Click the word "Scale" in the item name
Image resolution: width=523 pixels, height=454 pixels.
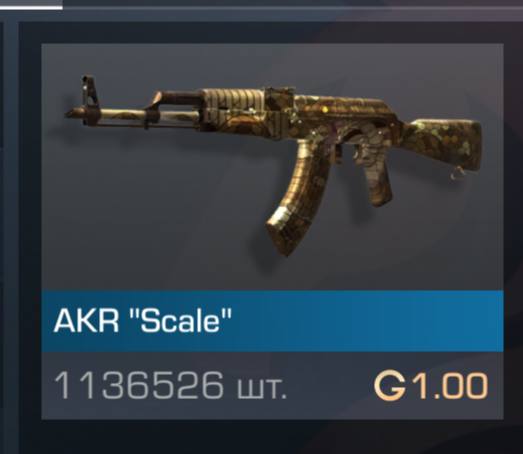(x=183, y=321)
